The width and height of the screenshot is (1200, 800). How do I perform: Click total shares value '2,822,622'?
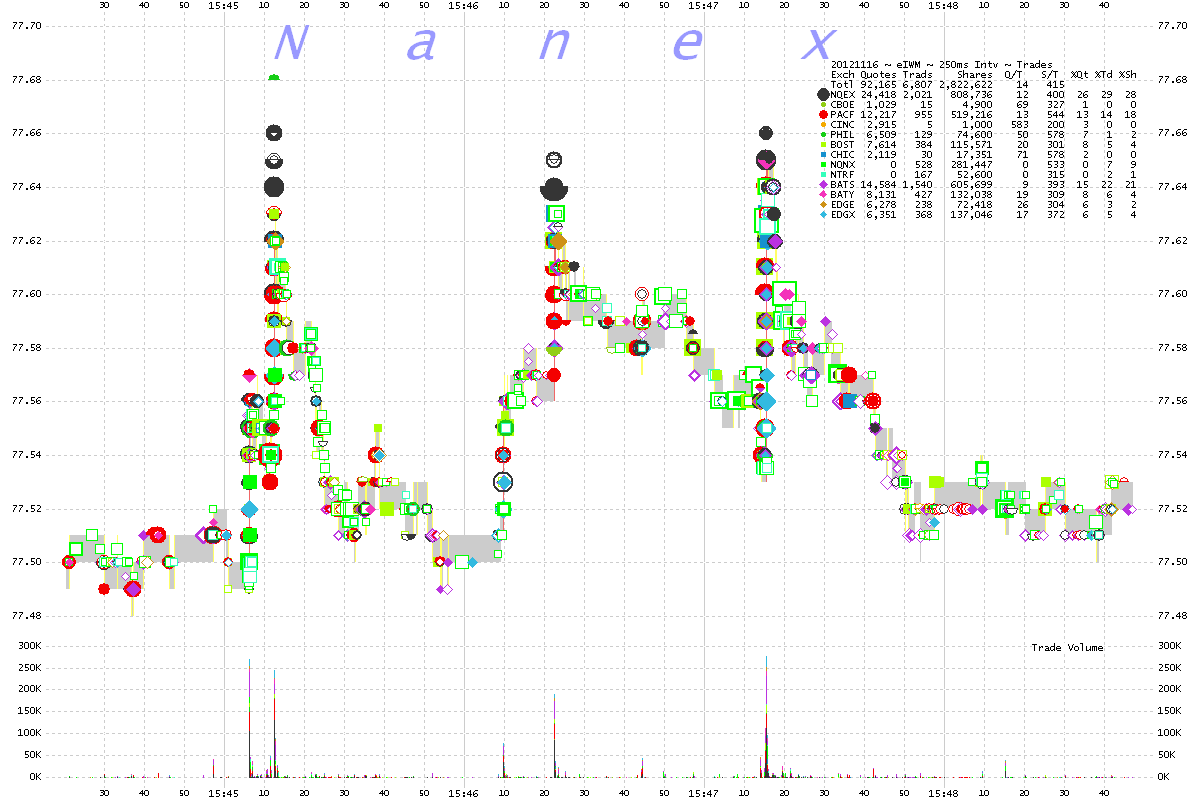(x=966, y=85)
